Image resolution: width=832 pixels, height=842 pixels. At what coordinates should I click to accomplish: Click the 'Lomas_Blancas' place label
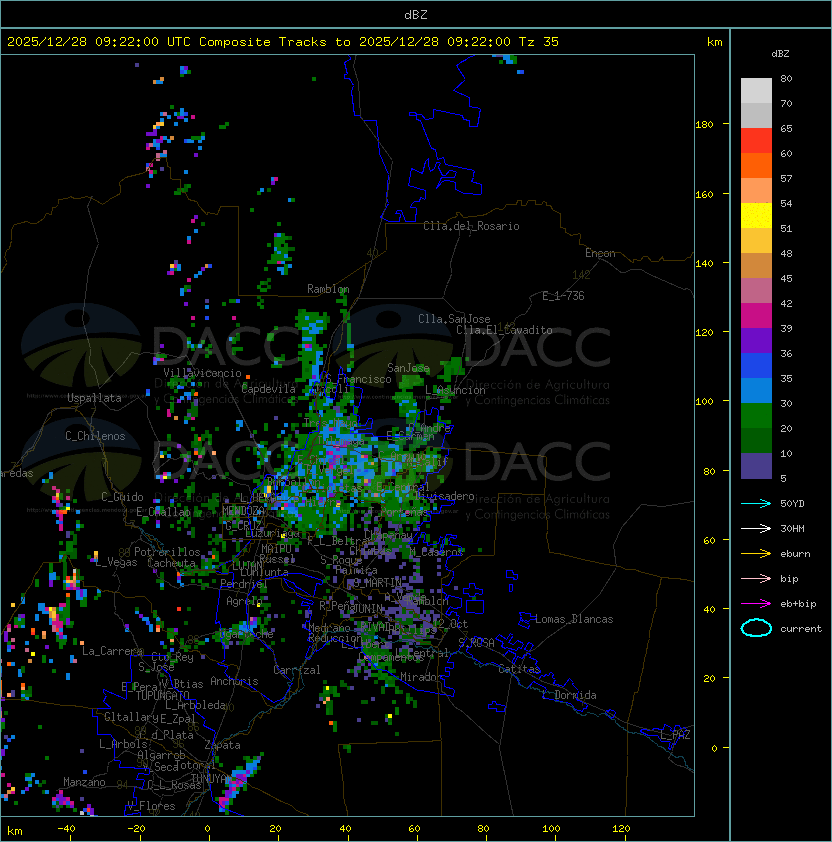coord(574,619)
